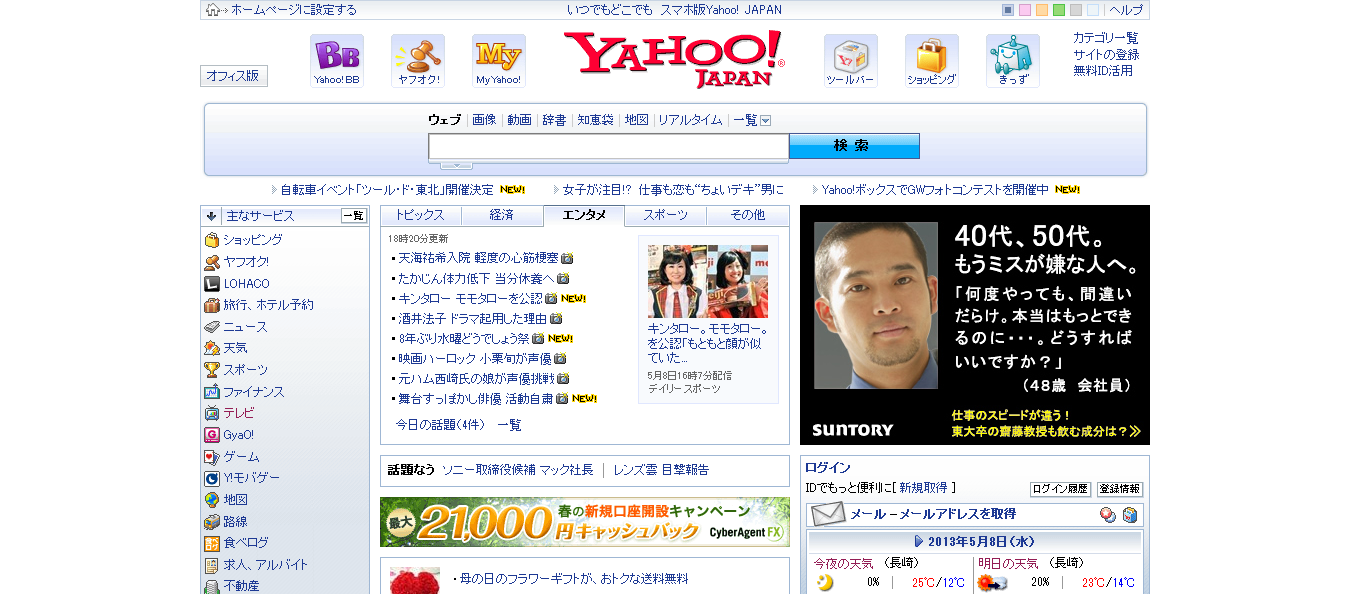
Task: Select the トピックス tab
Action: [x=420, y=215]
